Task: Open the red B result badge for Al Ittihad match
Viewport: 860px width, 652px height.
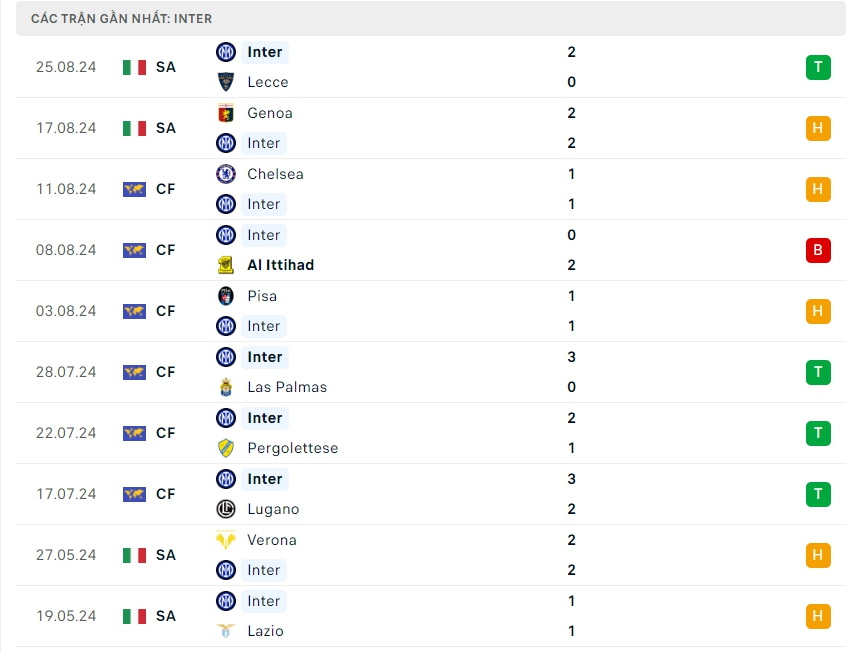Action: point(817,250)
